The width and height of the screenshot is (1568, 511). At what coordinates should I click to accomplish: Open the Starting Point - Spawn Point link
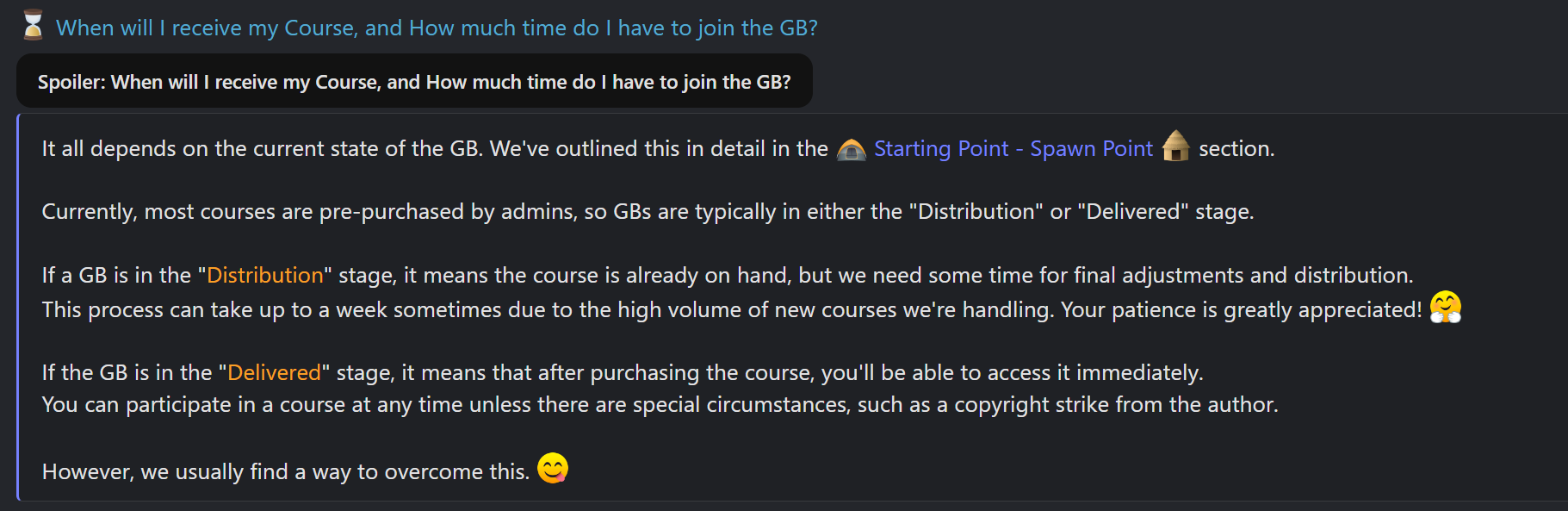click(1013, 149)
